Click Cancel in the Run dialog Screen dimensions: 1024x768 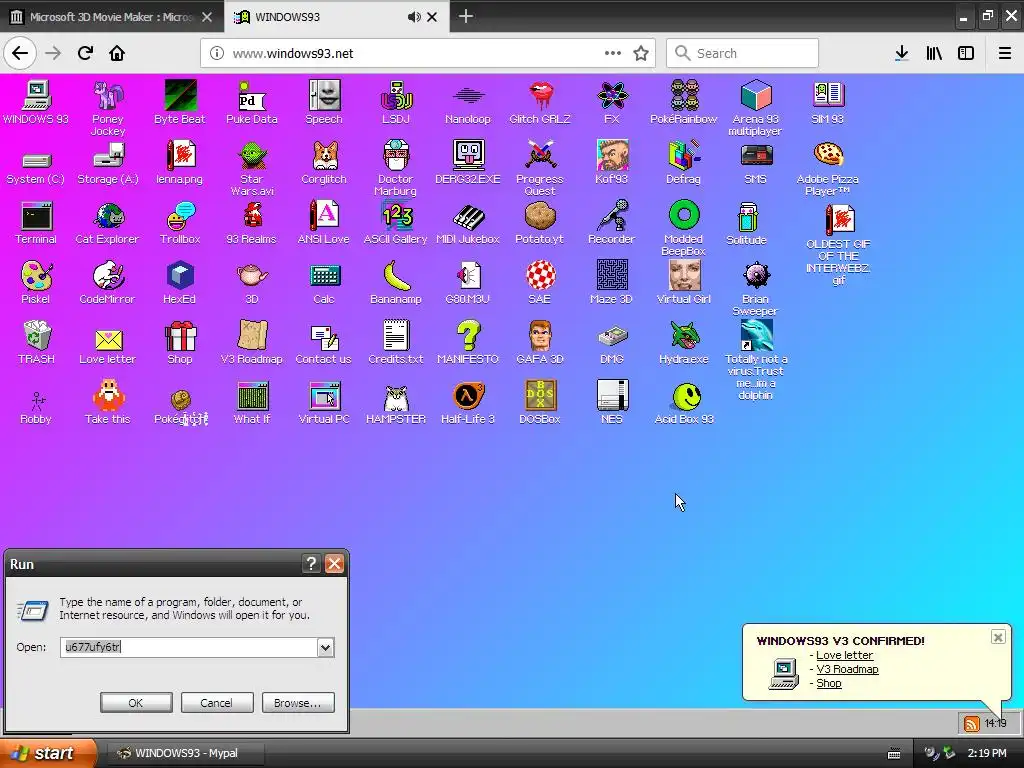point(216,703)
